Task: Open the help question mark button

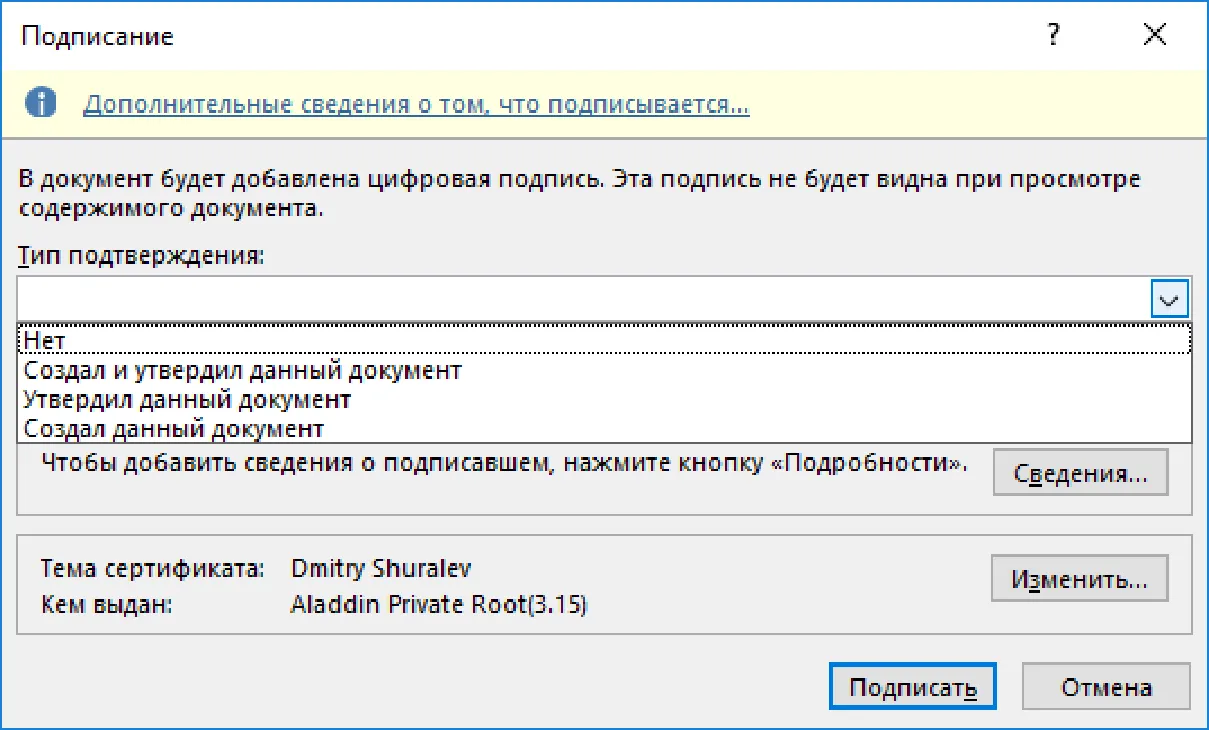Action: pos(1053,36)
